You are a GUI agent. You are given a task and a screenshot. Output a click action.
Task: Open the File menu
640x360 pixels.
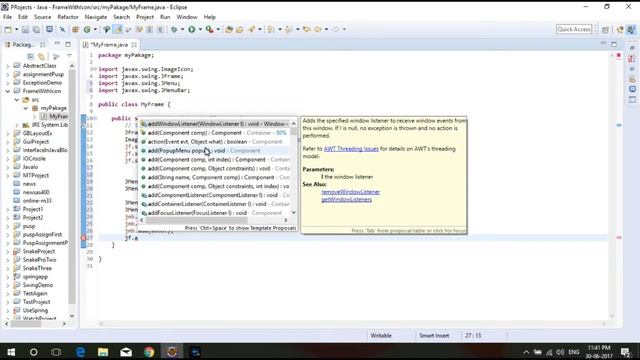pos(7,17)
